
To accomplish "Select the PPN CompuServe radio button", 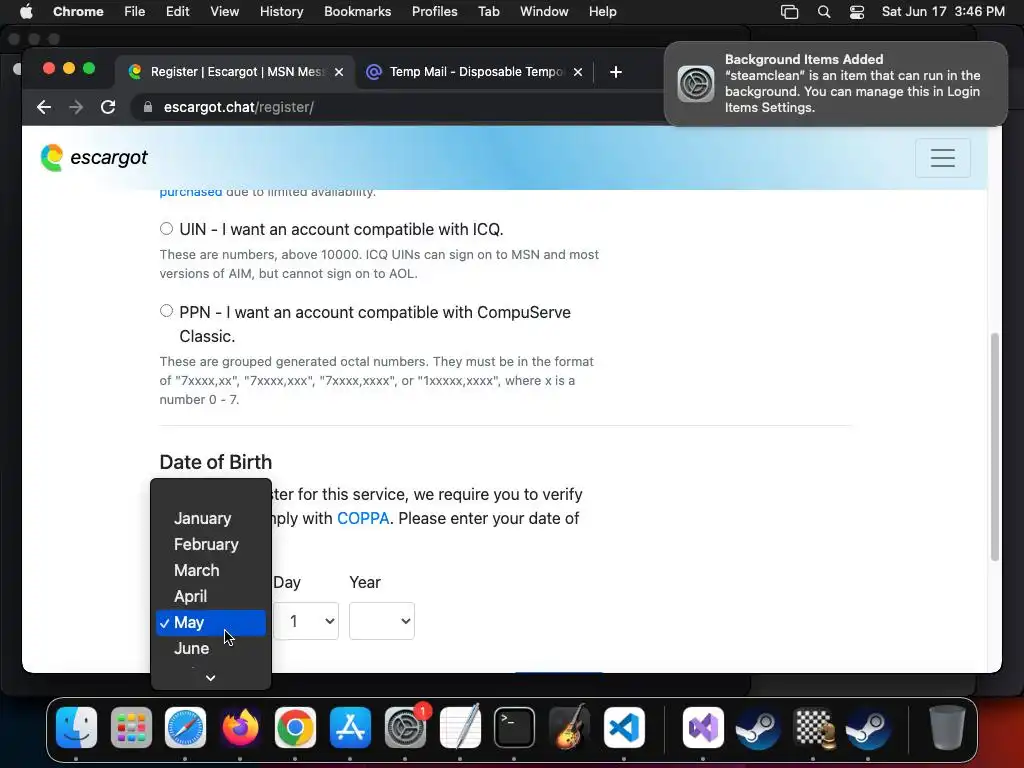I will click(167, 311).
